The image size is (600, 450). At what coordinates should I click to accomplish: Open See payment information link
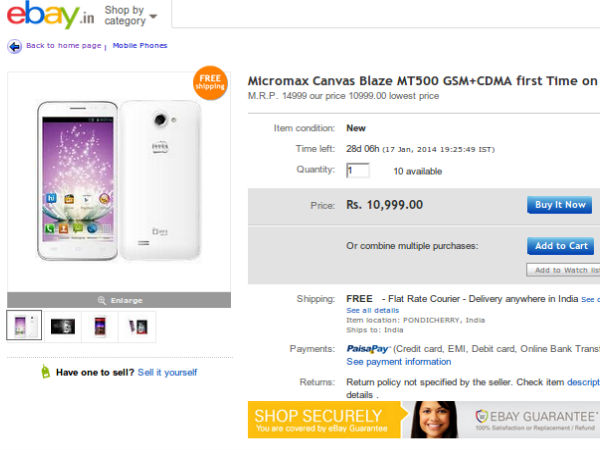pos(398,362)
